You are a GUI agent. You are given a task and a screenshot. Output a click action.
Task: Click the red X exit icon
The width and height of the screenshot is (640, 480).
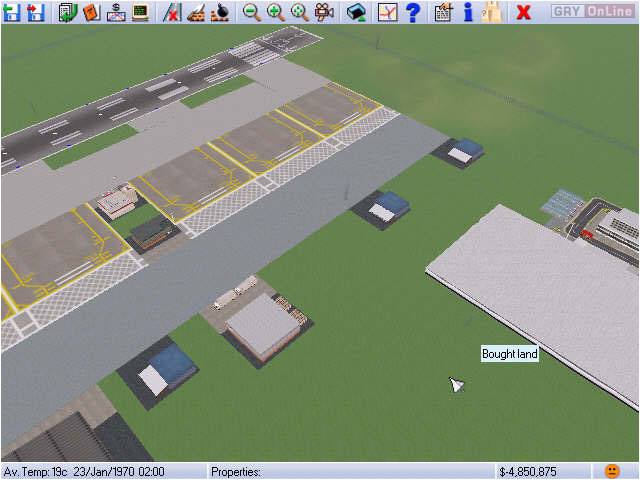coord(523,12)
